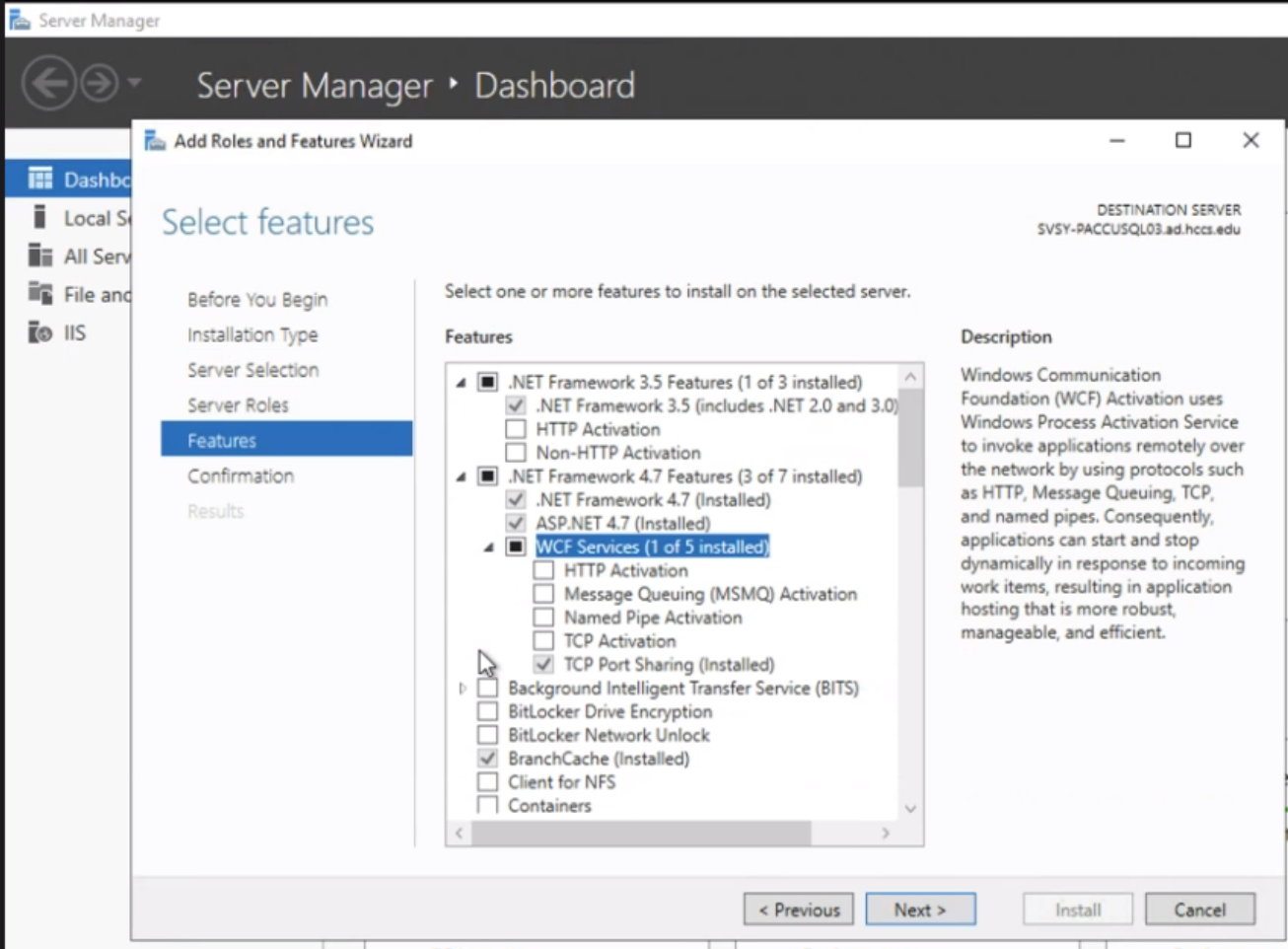Minimize the Add Roles and Features Wizard
The height and width of the screenshot is (949, 1288).
click(x=1117, y=141)
